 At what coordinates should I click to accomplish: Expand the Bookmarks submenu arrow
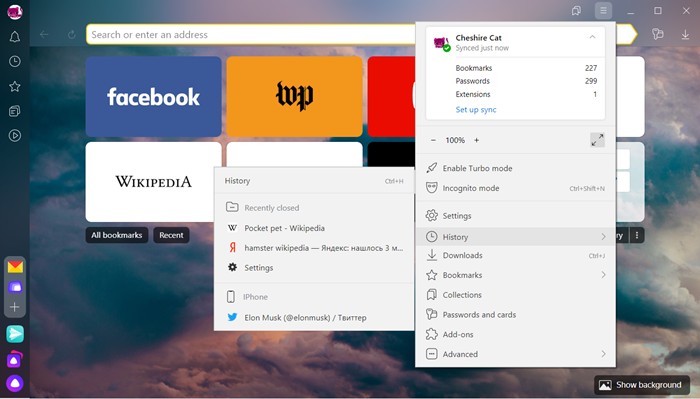(603, 275)
